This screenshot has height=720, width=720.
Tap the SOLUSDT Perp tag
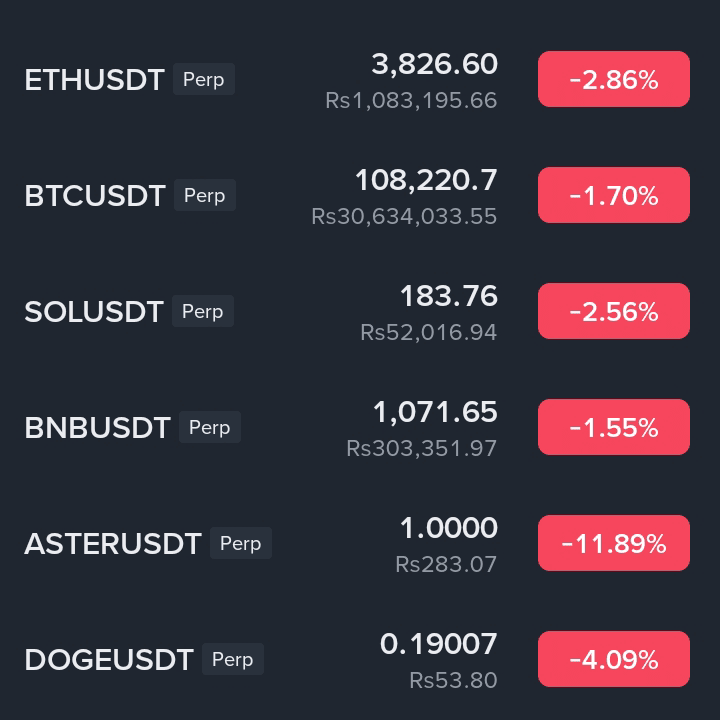[203, 311]
